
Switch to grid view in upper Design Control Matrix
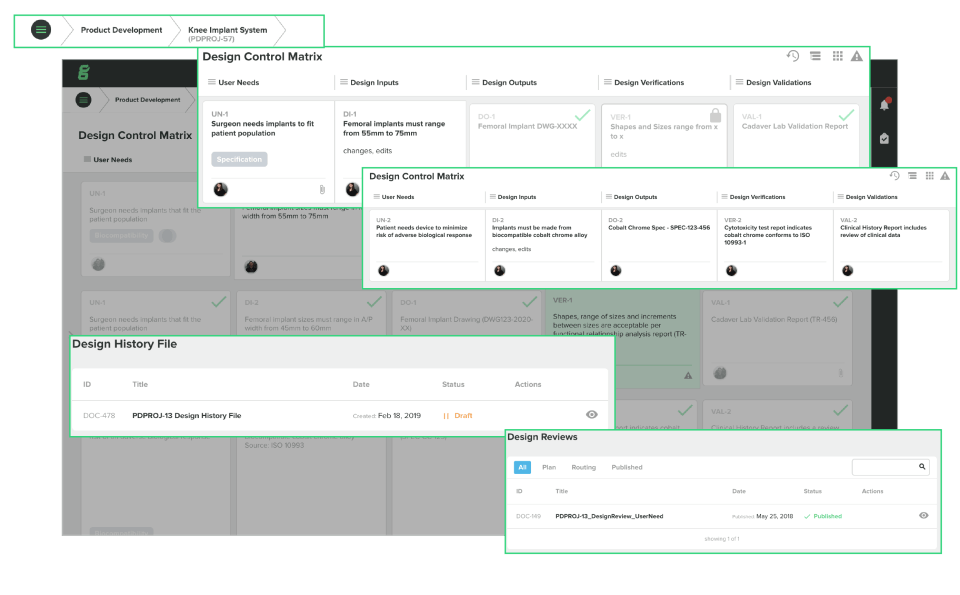[x=838, y=56]
